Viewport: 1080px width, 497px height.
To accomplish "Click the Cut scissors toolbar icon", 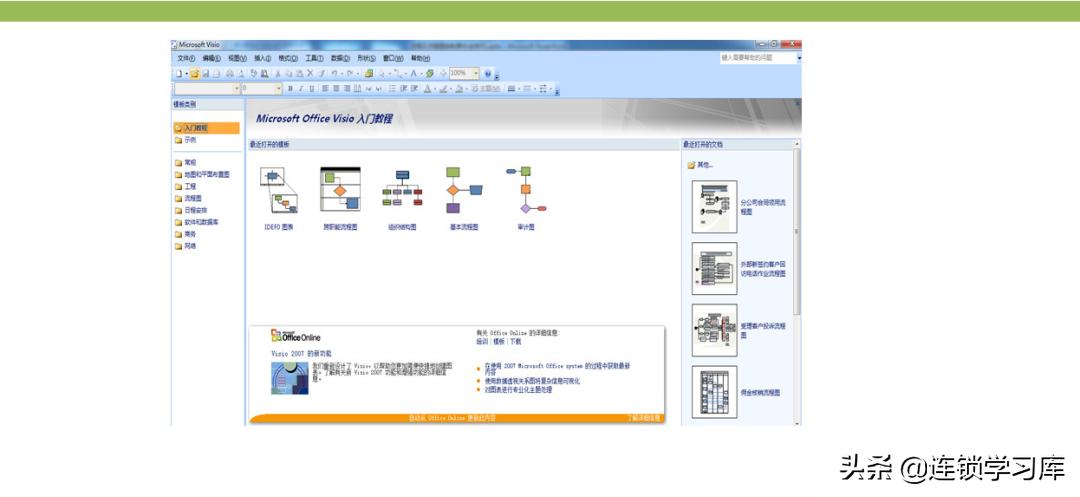I will [x=278, y=74].
